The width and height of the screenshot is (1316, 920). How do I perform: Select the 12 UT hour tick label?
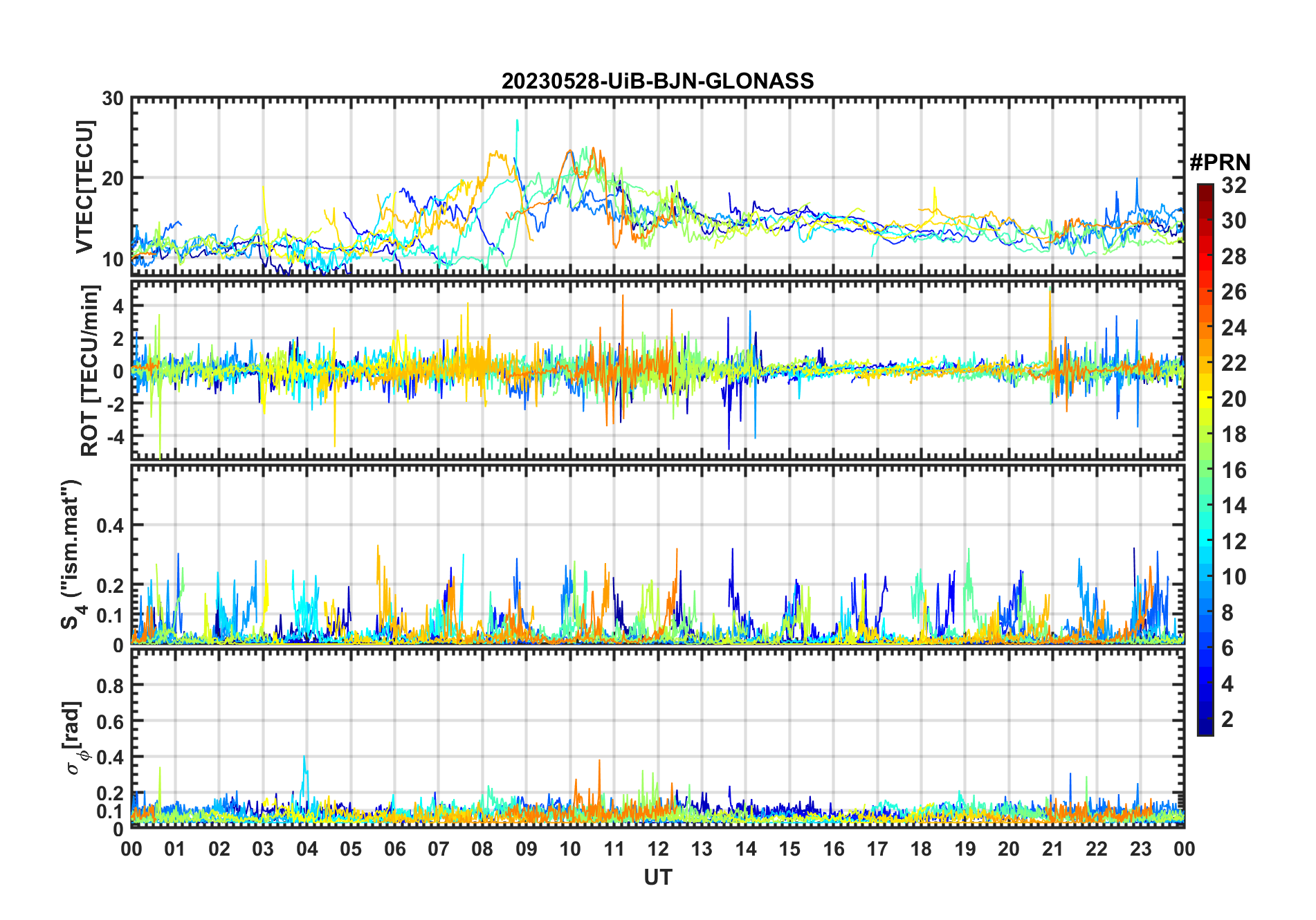[657, 849]
